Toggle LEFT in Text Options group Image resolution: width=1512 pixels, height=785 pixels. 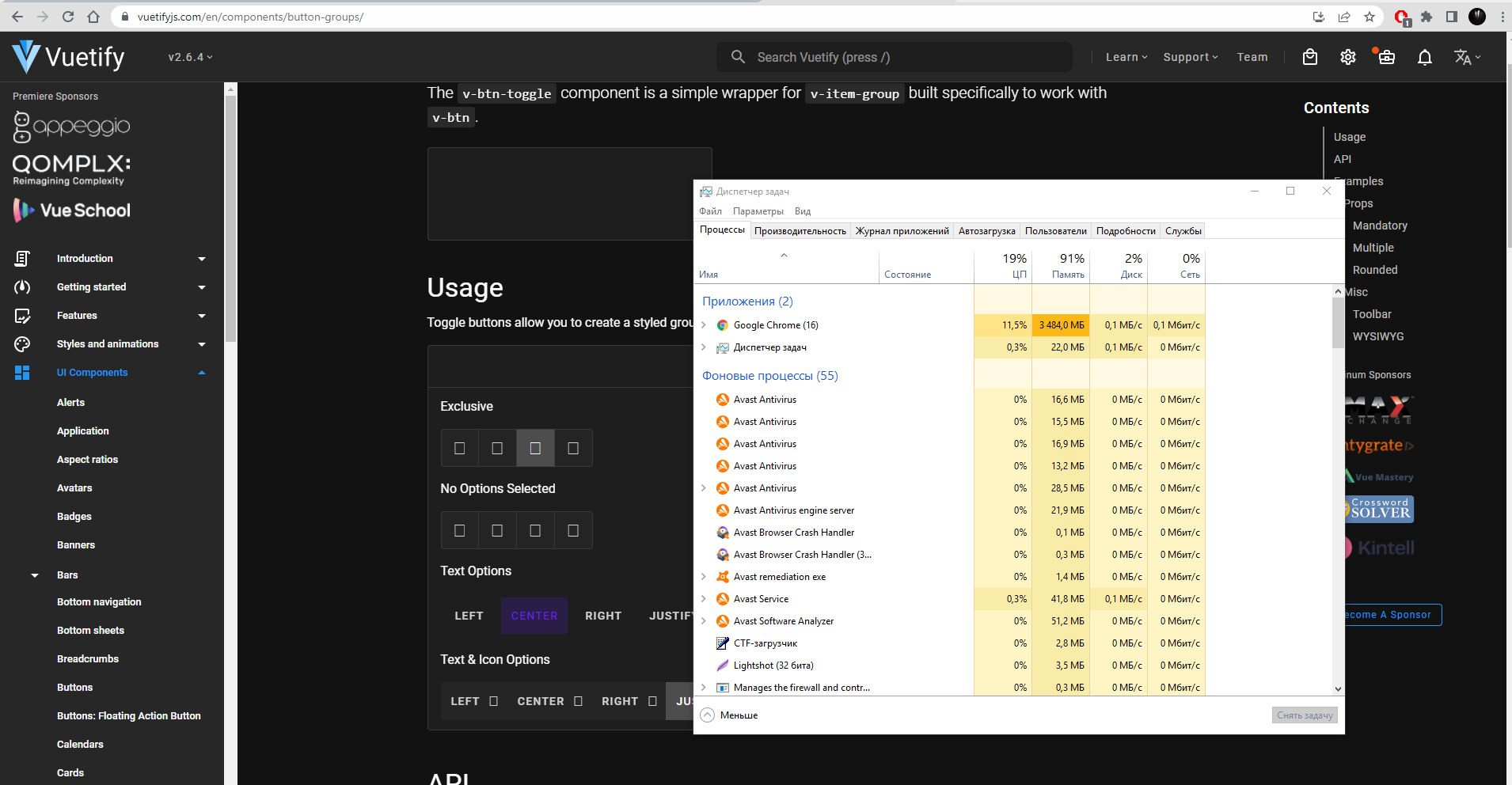pyautogui.click(x=469, y=616)
